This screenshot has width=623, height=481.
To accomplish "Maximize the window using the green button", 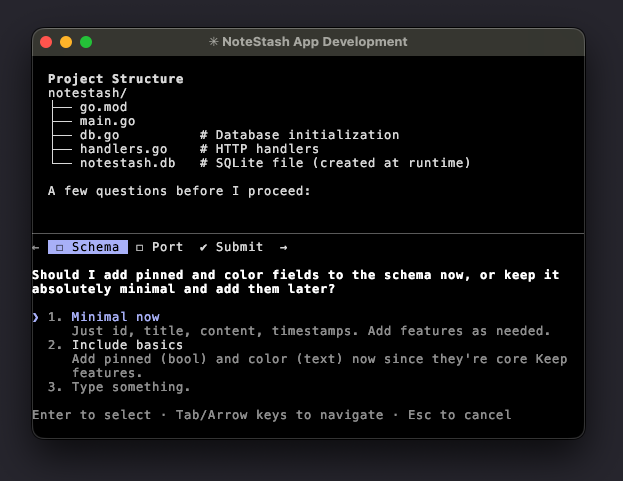I will click(x=86, y=42).
